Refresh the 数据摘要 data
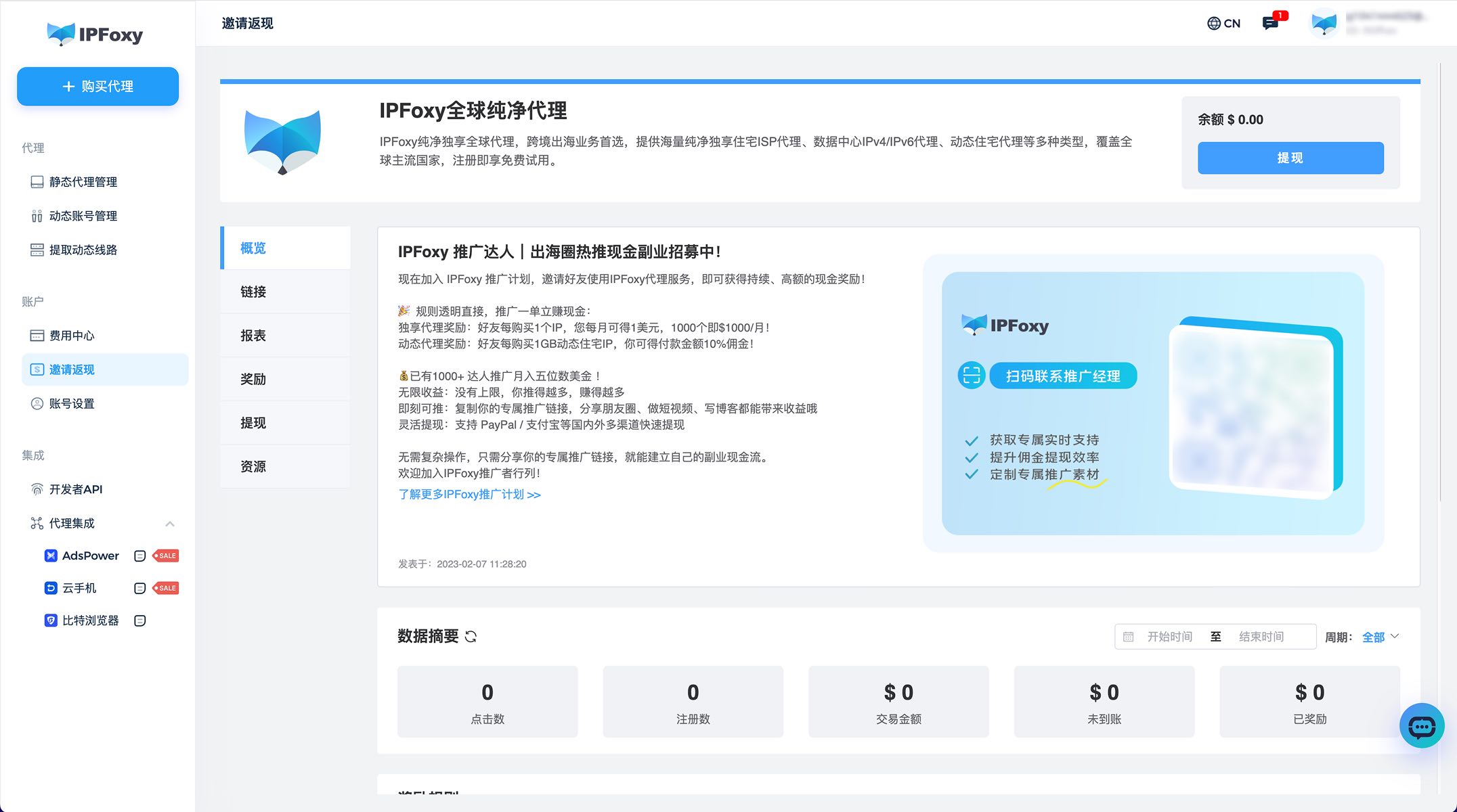 pyautogui.click(x=471, y=637)
